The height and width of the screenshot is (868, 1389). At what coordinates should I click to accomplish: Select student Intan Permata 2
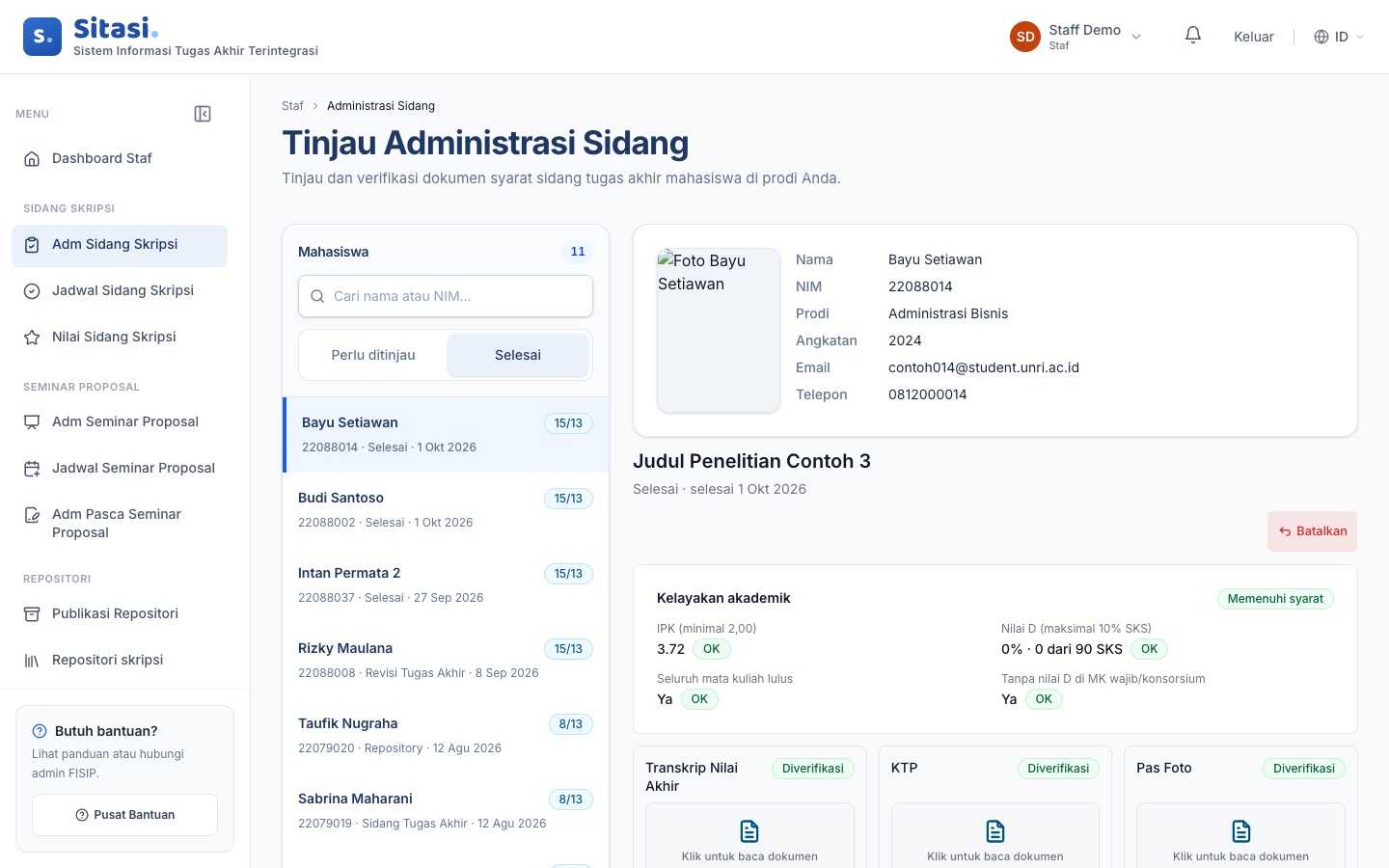[446, 585]
